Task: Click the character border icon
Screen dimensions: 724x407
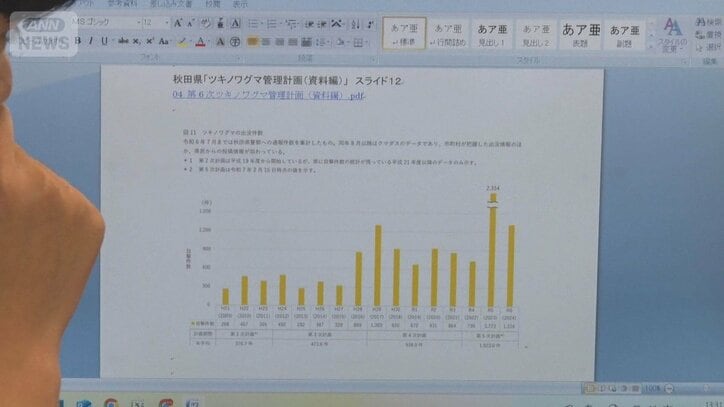Action: pyautogui.click(x=235, y=23)
